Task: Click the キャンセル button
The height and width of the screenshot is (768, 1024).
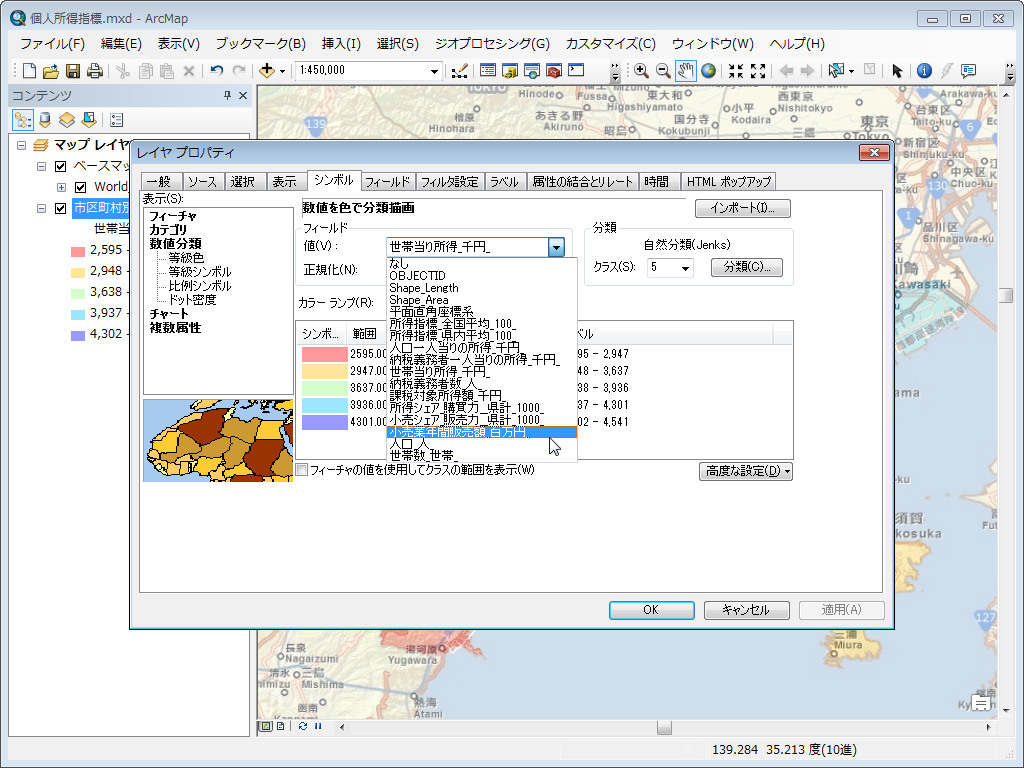Action: click(x=746, y=610)
